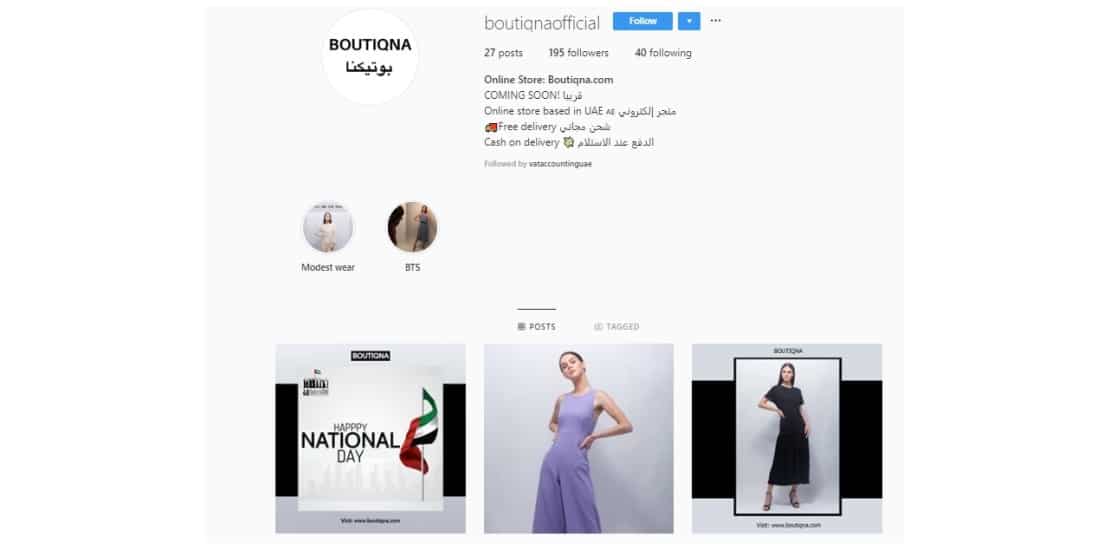Image resolution: width=1110 pixels, height=550 pixels.
Task: Click the Follow button
Action: tap(642, 21)
